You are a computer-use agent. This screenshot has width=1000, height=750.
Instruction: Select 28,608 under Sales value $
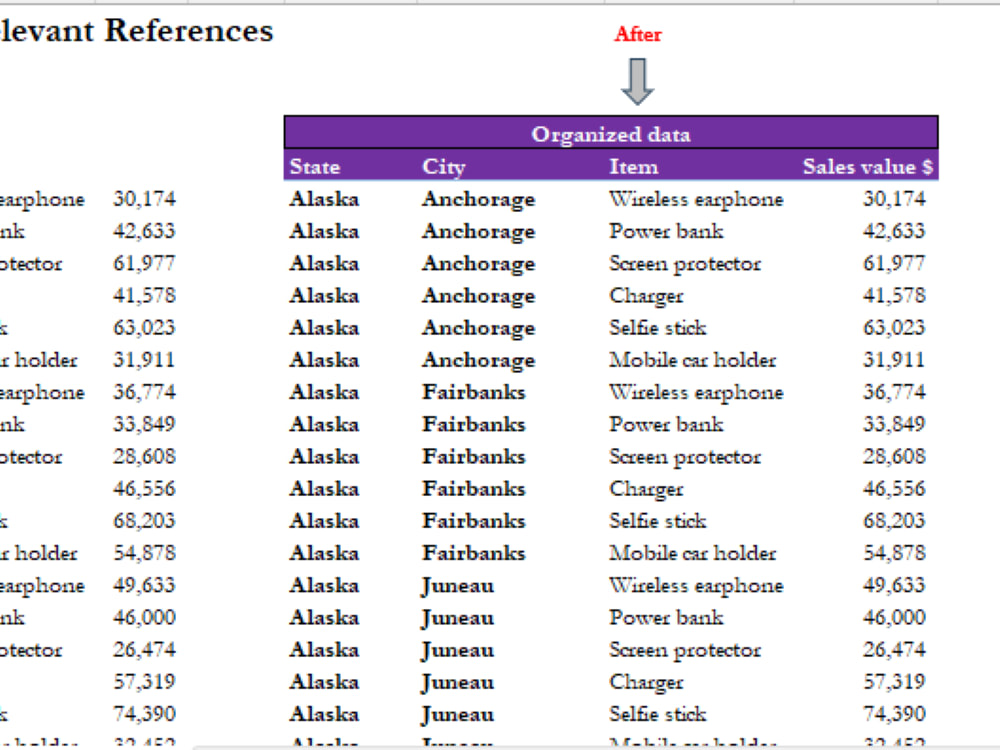pos(894,456)
